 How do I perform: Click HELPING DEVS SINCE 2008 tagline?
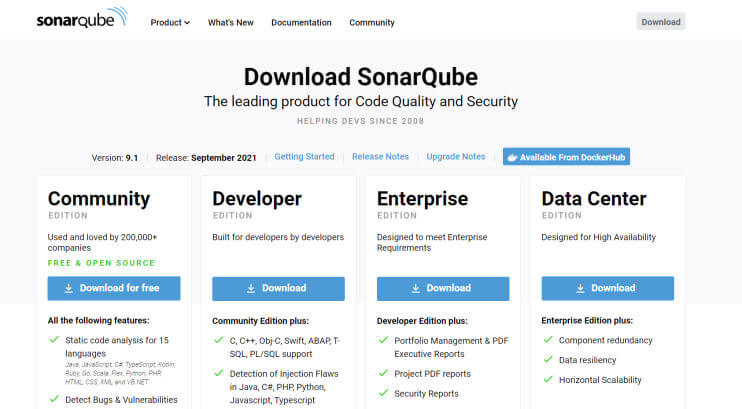(361, 121)
